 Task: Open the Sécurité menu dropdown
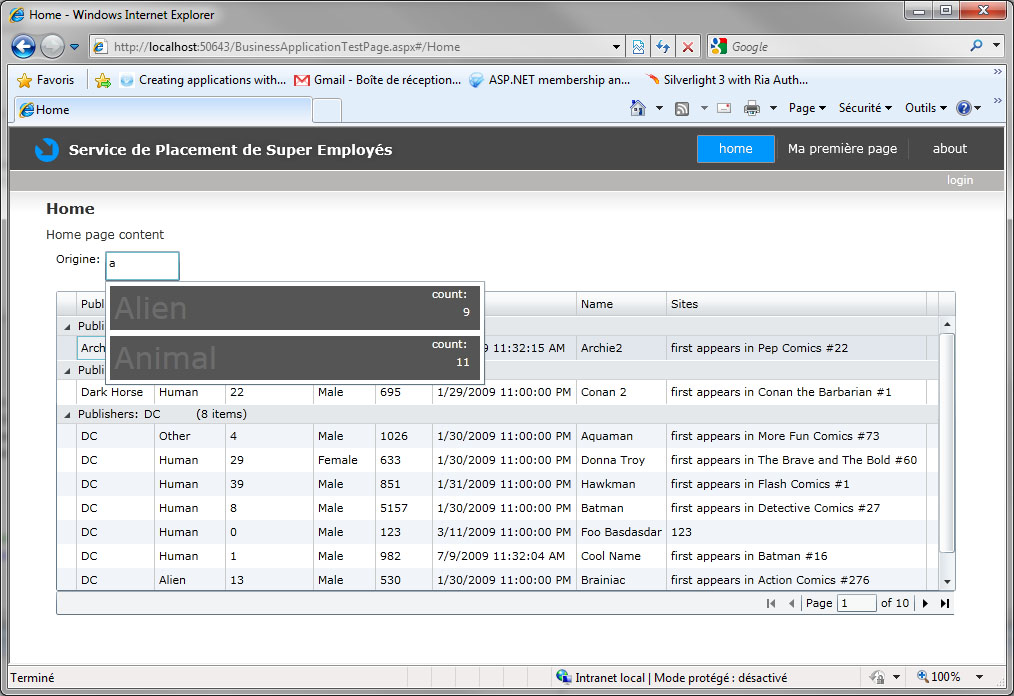[x=865, y=108]
